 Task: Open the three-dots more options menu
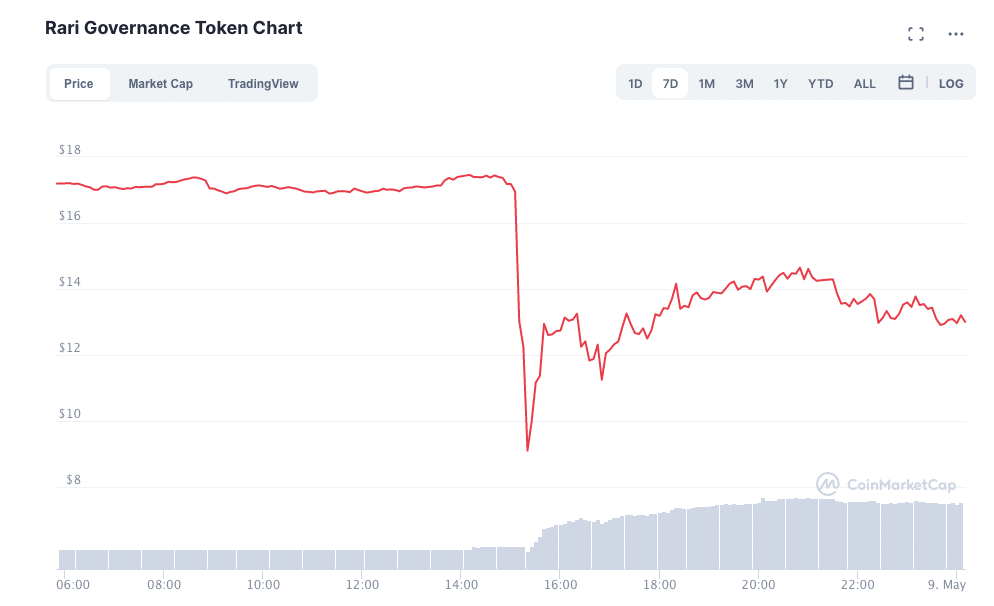pyautogui.click(x=956, y=34)
